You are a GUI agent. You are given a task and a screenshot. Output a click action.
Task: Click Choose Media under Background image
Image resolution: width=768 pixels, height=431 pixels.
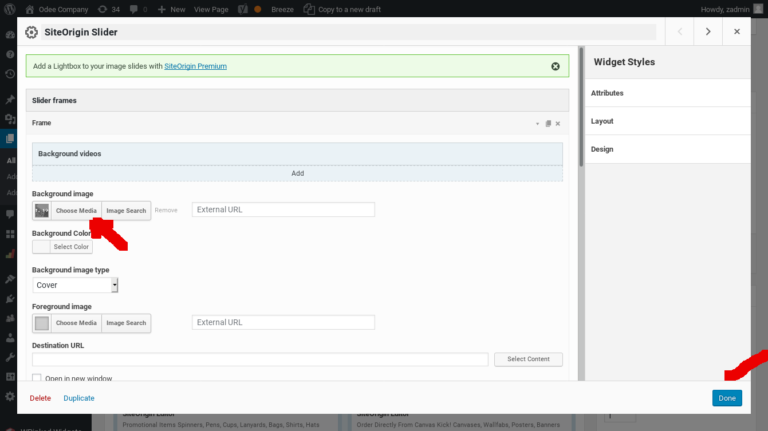pyautogui.click(x=76, y=210)
